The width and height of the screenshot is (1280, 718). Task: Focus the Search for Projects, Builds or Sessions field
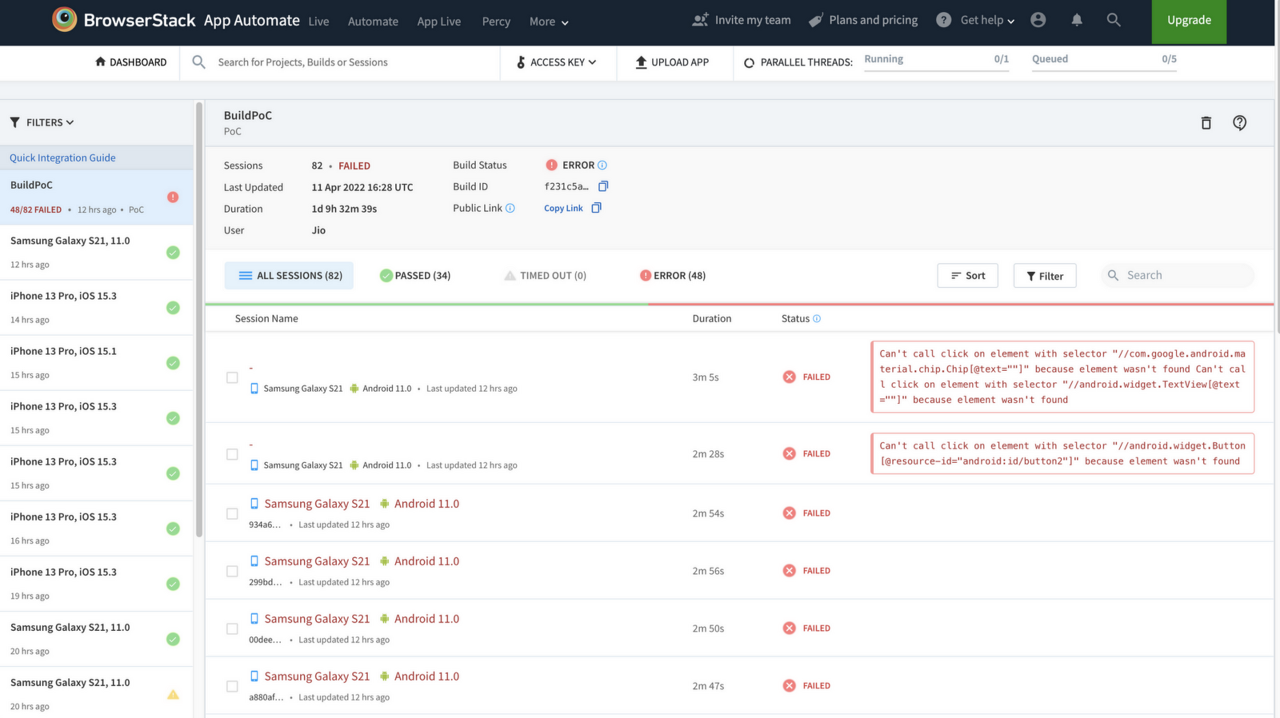[x=340, y=62]
